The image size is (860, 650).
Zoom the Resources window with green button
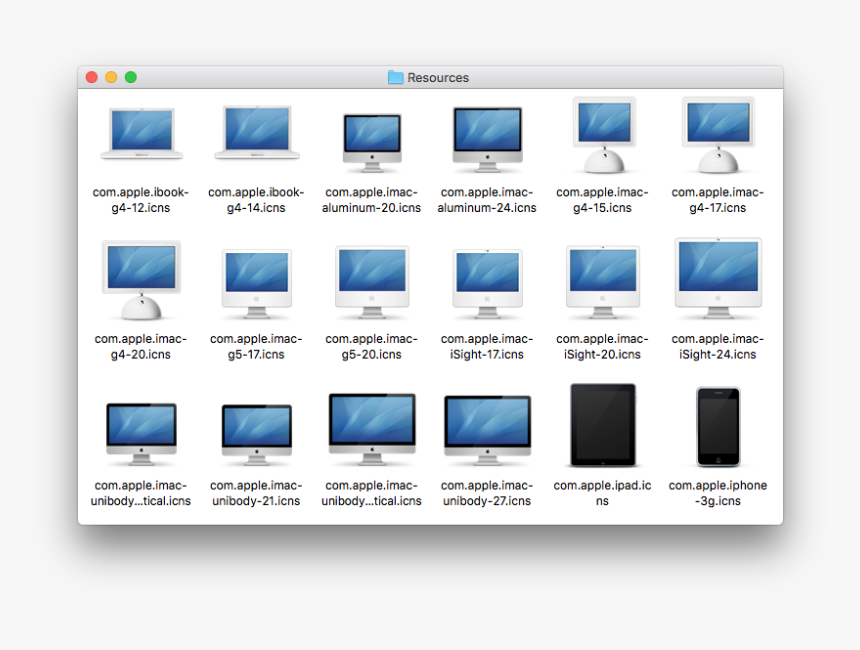click(x=131, y=77)
